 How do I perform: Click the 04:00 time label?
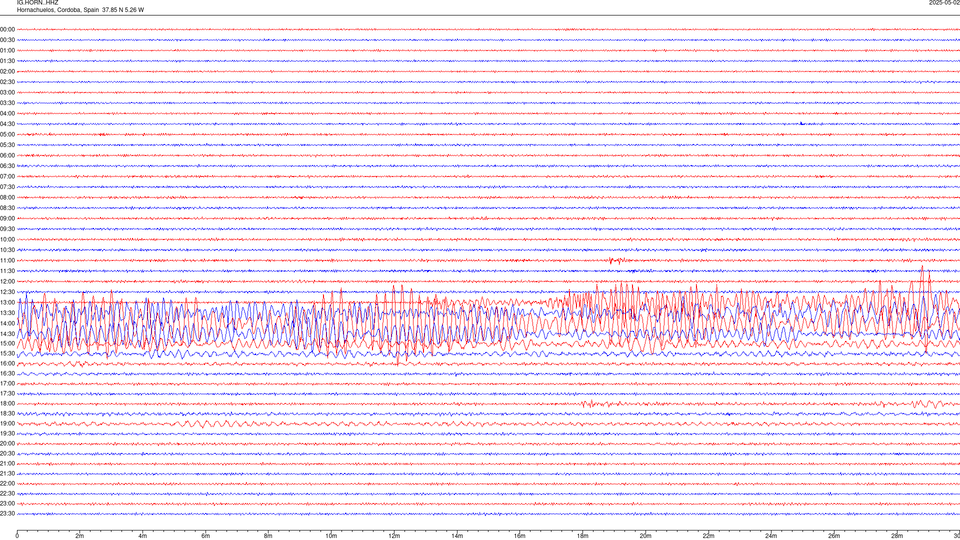click(x=7, y=113)
